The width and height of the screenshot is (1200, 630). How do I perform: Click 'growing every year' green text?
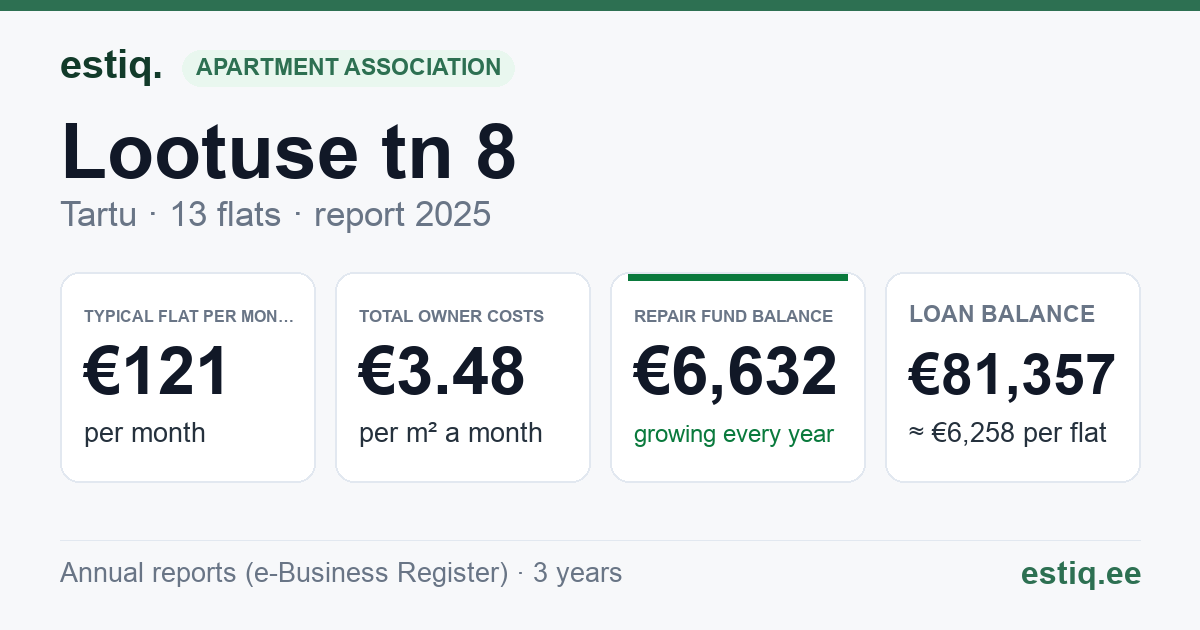[x=734, y=434]
